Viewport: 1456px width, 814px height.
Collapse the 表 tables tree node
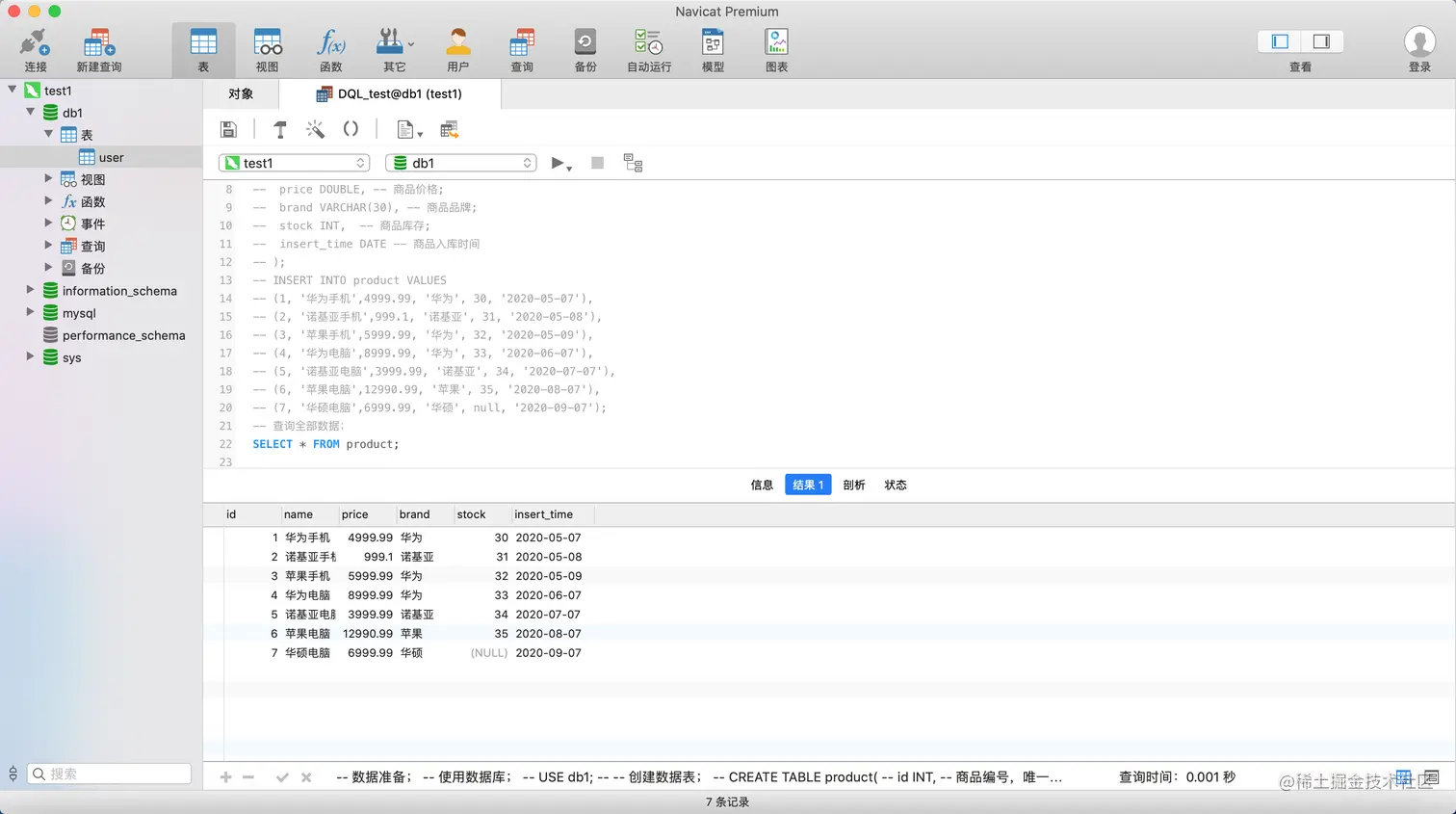click(x=49, y=133)
